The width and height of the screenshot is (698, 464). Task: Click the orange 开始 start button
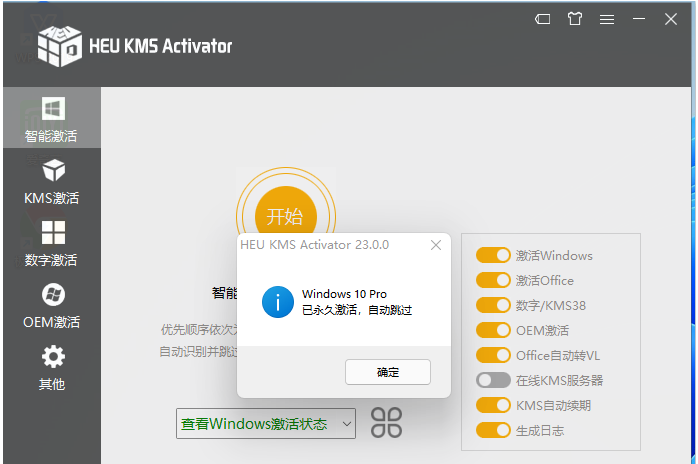click(285, 217)
